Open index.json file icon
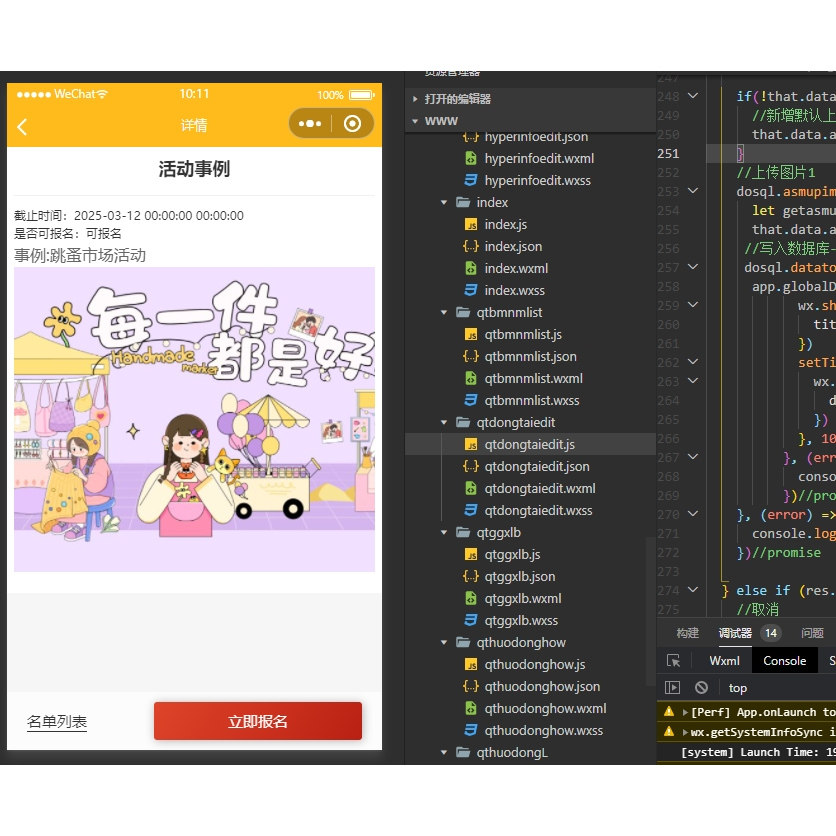Screen dimensions: 836x836 pos(471,246)
